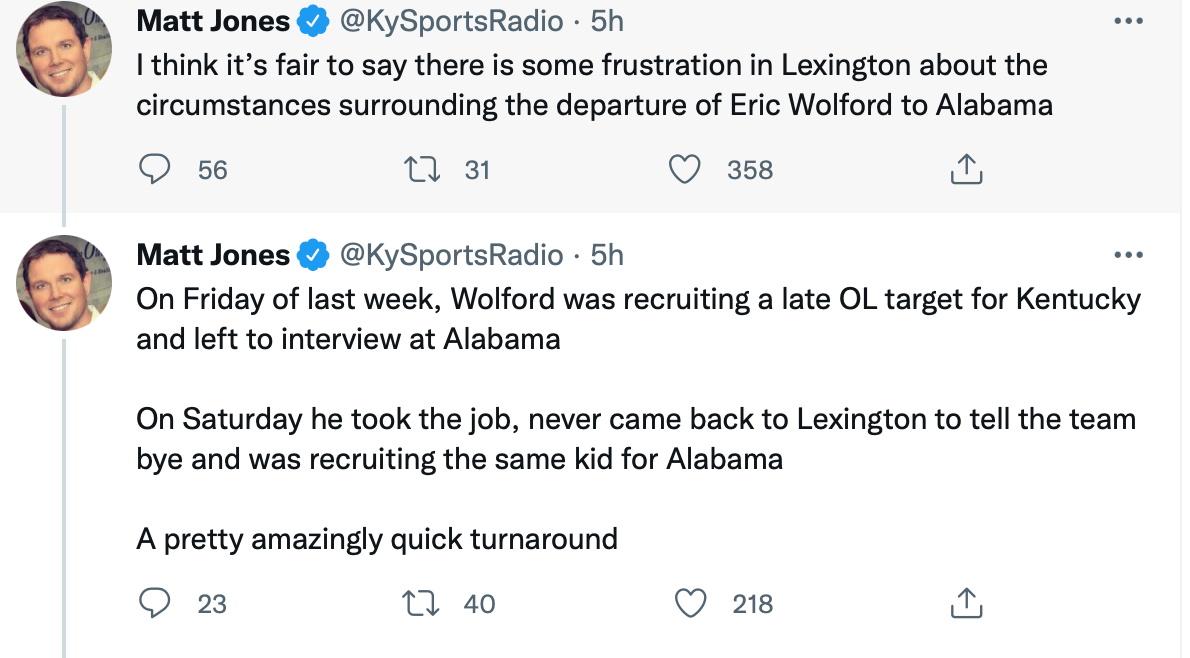Open tweet text about quick turnaround
This screenshot has height=658, width=1190.
(377, 539)
